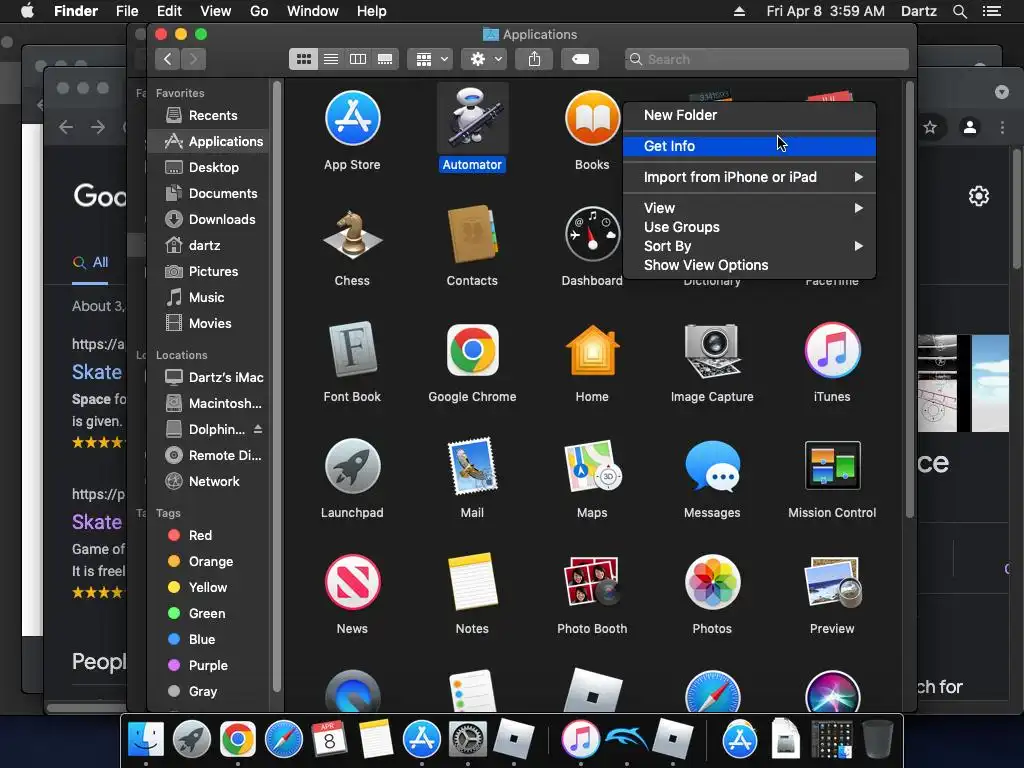Select Google Chrome in Applications folder

pyautogui.click(x=472, y=350)
